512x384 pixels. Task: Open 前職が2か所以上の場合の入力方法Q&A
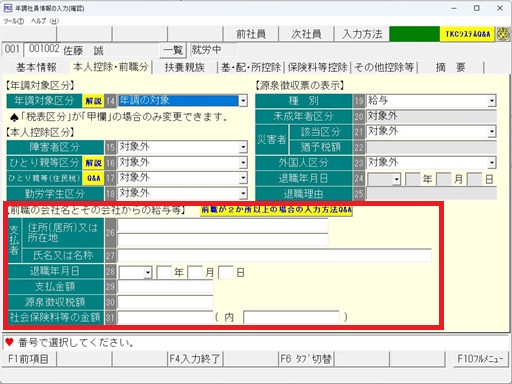tap(276, 210)
